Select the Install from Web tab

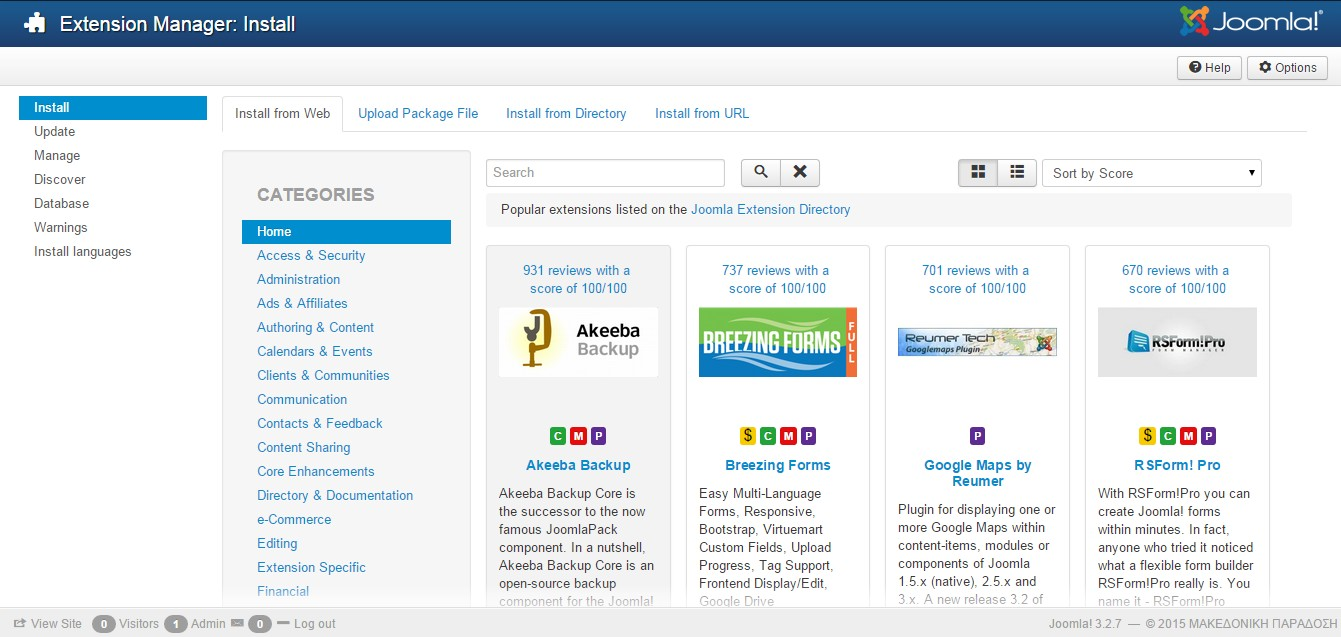282,113
